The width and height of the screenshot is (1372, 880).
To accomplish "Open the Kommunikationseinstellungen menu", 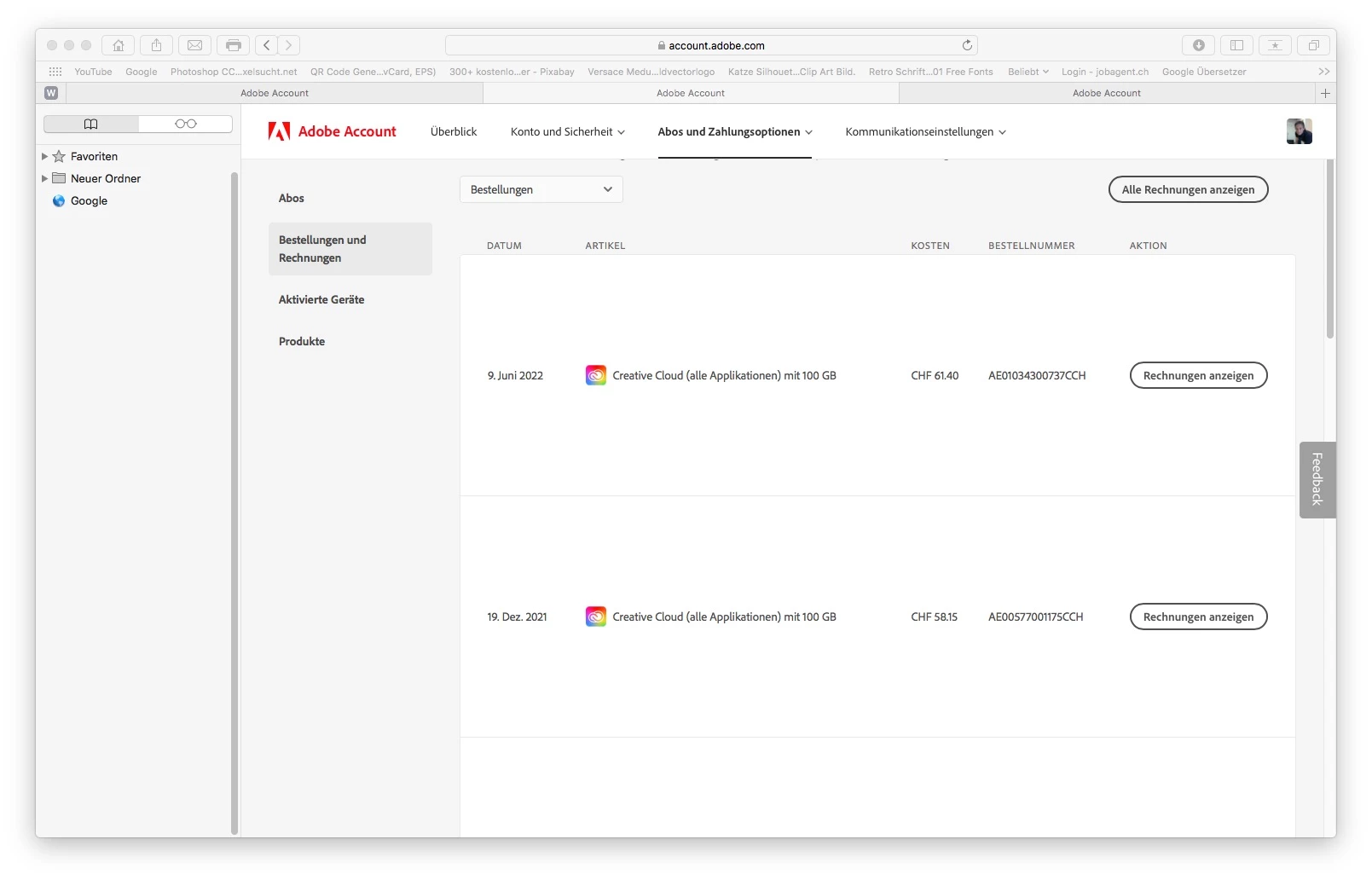I will pos(925,132).
